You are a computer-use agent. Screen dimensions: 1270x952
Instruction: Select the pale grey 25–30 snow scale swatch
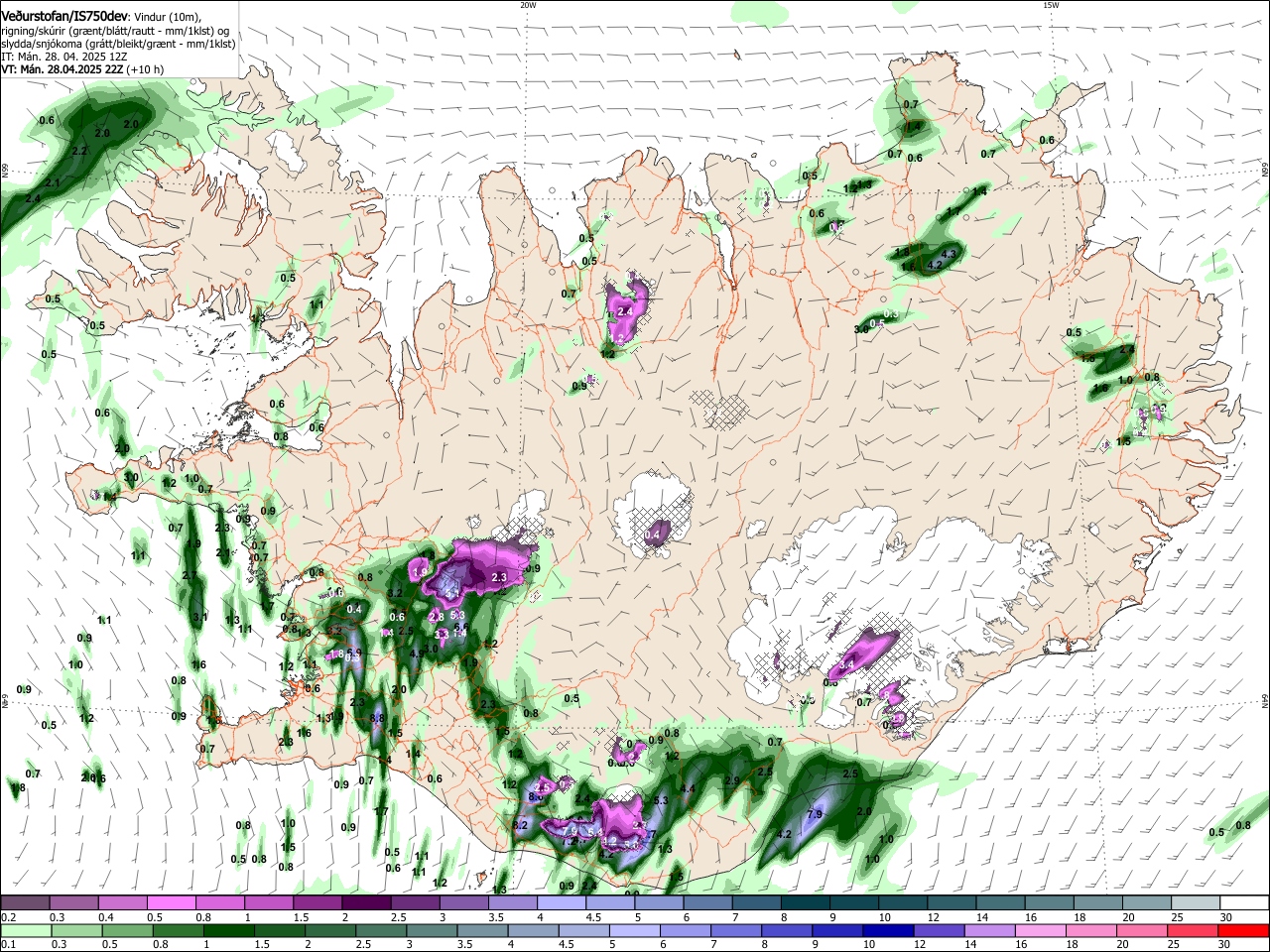[x=1196, y=903]
